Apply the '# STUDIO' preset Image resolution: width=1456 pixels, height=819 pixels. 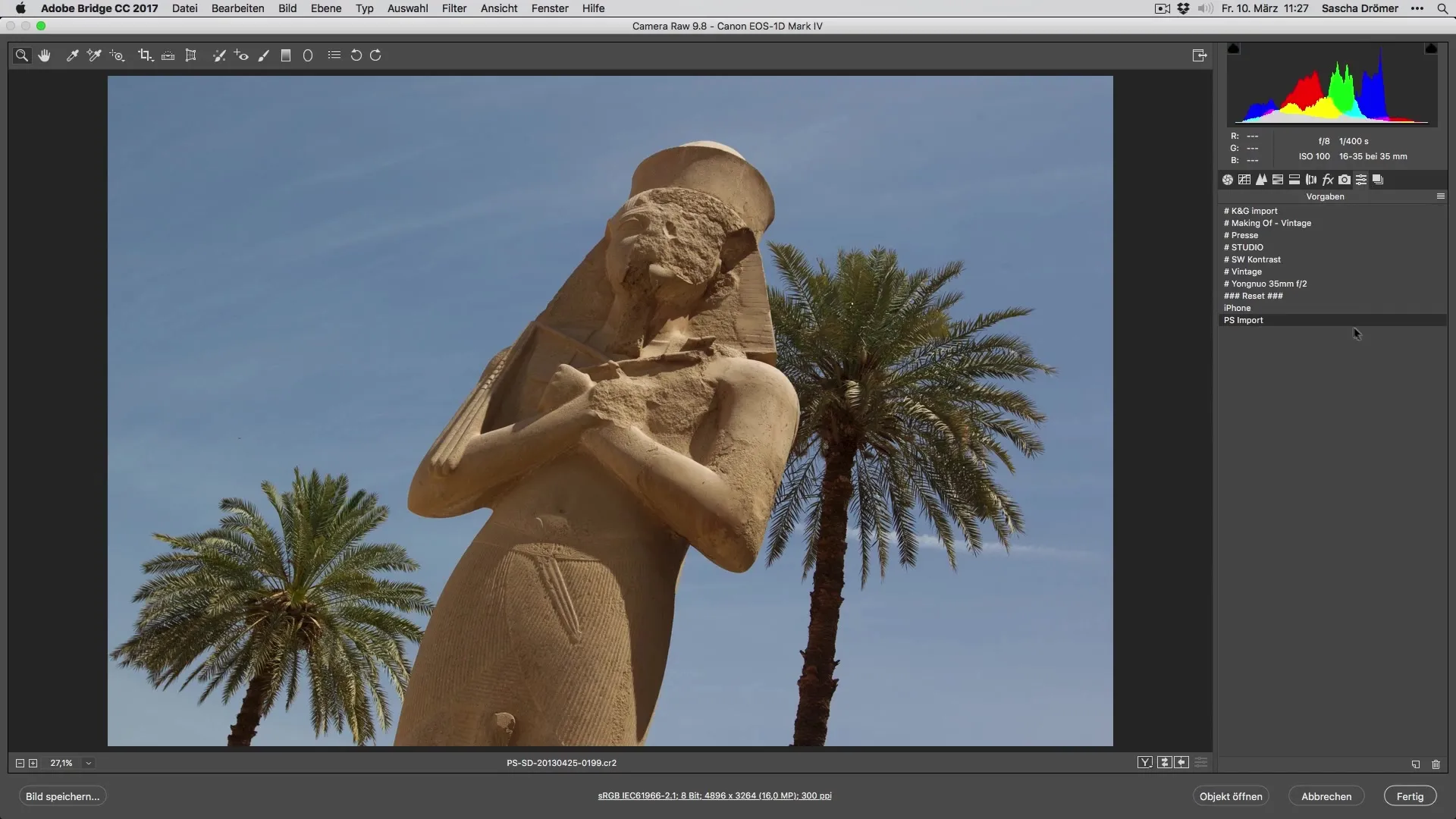click(1332, 248)
